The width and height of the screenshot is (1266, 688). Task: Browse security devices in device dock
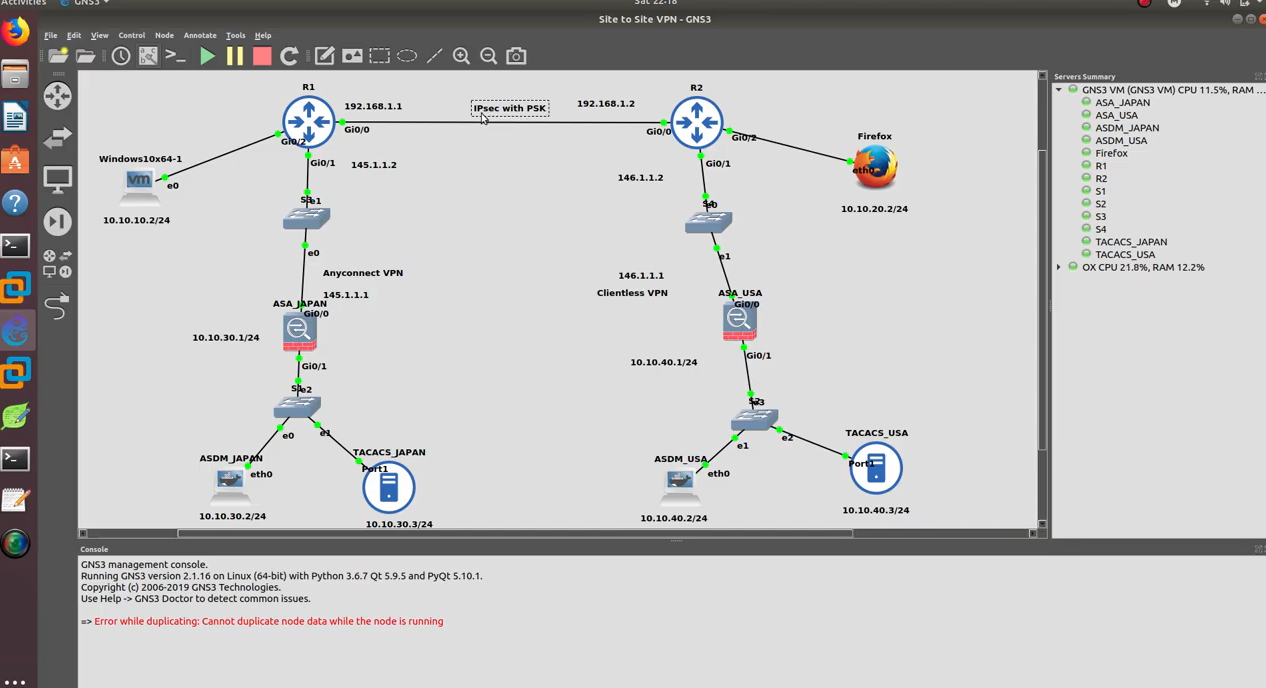pyautogui.click(x=57, y=222)
